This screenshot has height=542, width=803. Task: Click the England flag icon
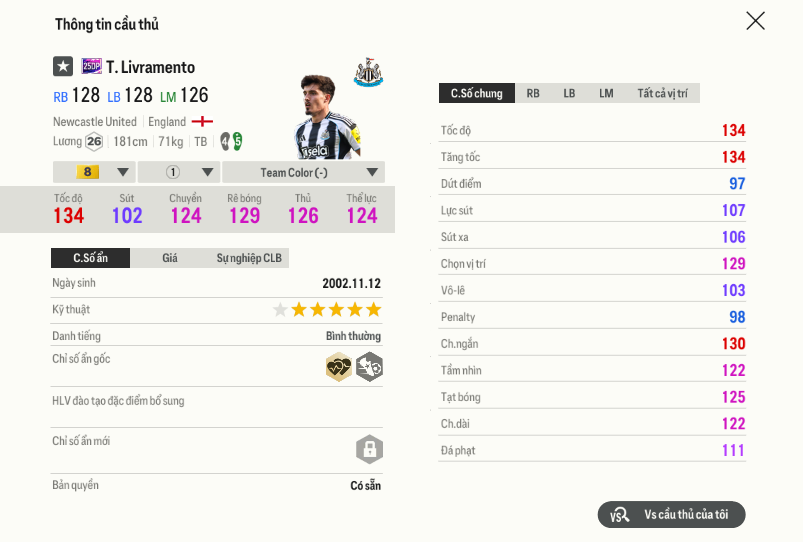202,122
